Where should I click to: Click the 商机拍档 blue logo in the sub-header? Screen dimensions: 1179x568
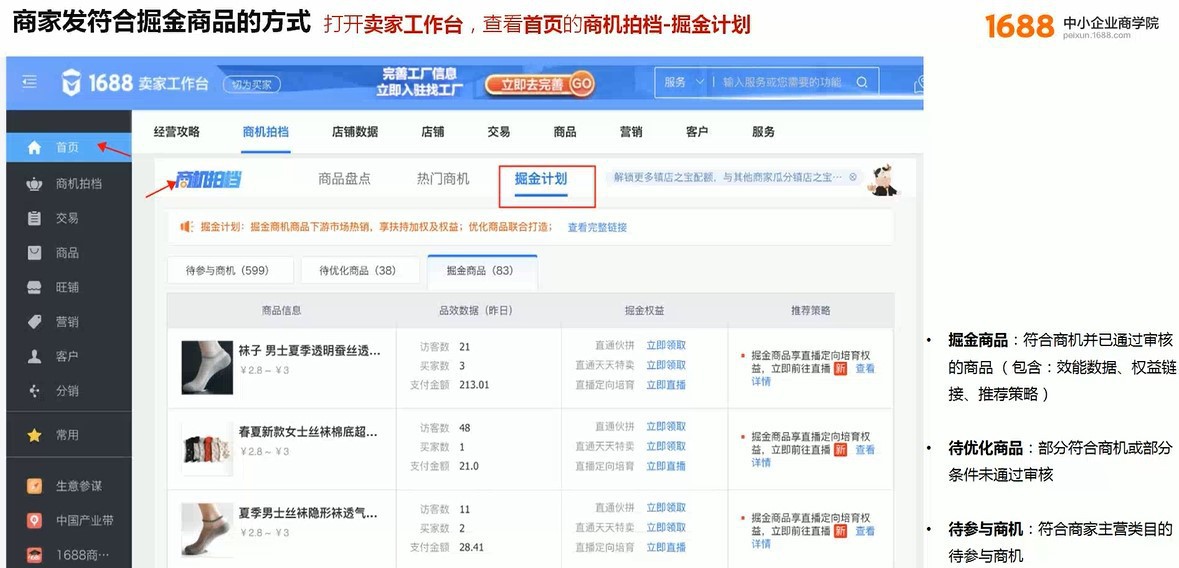coord(208,180)
